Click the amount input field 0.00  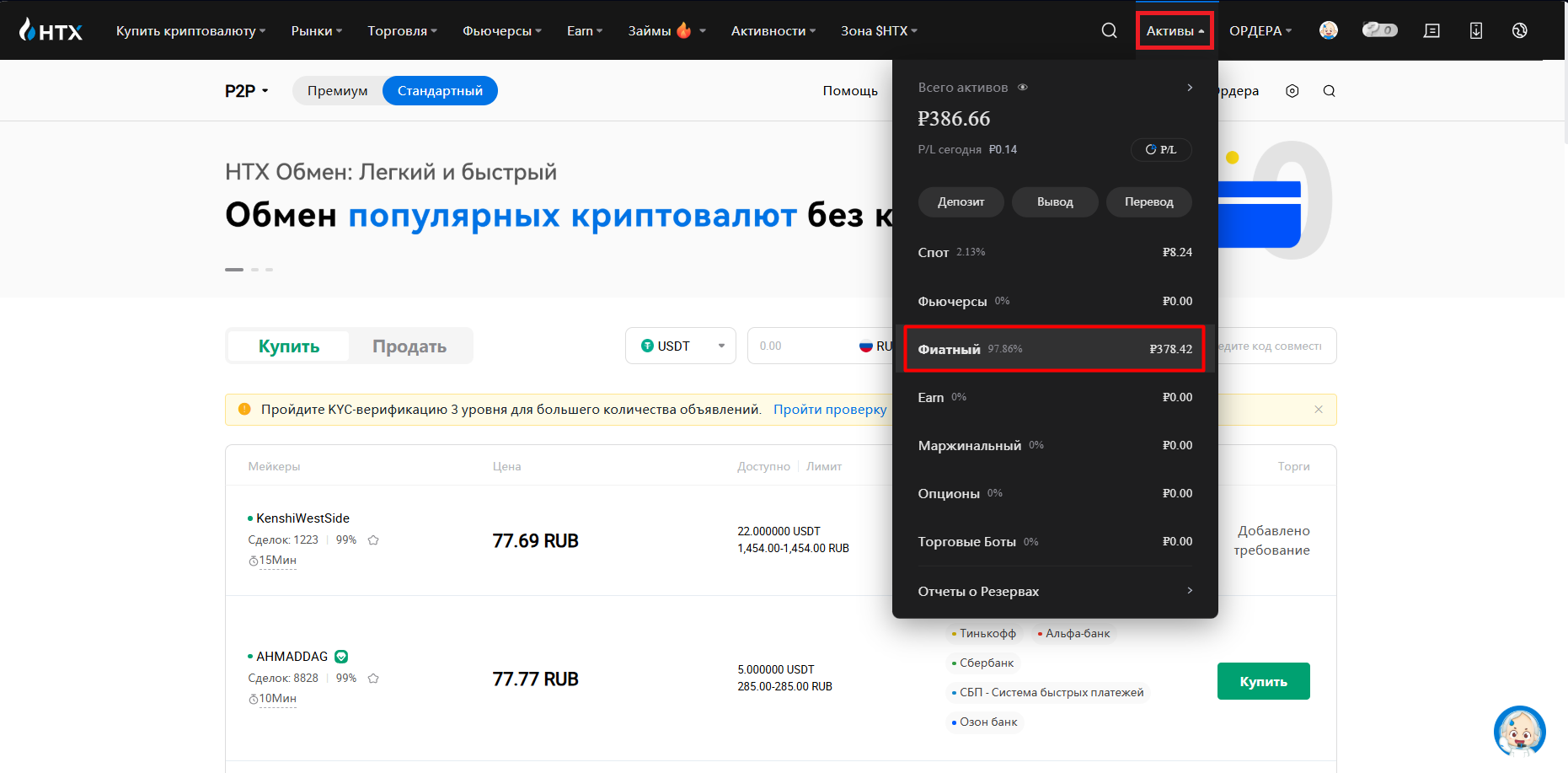coord(800,346)
